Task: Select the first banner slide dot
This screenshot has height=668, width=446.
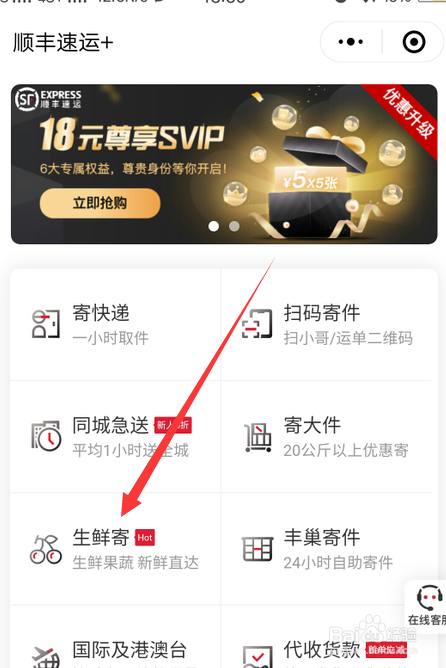Action: point(214,226)
